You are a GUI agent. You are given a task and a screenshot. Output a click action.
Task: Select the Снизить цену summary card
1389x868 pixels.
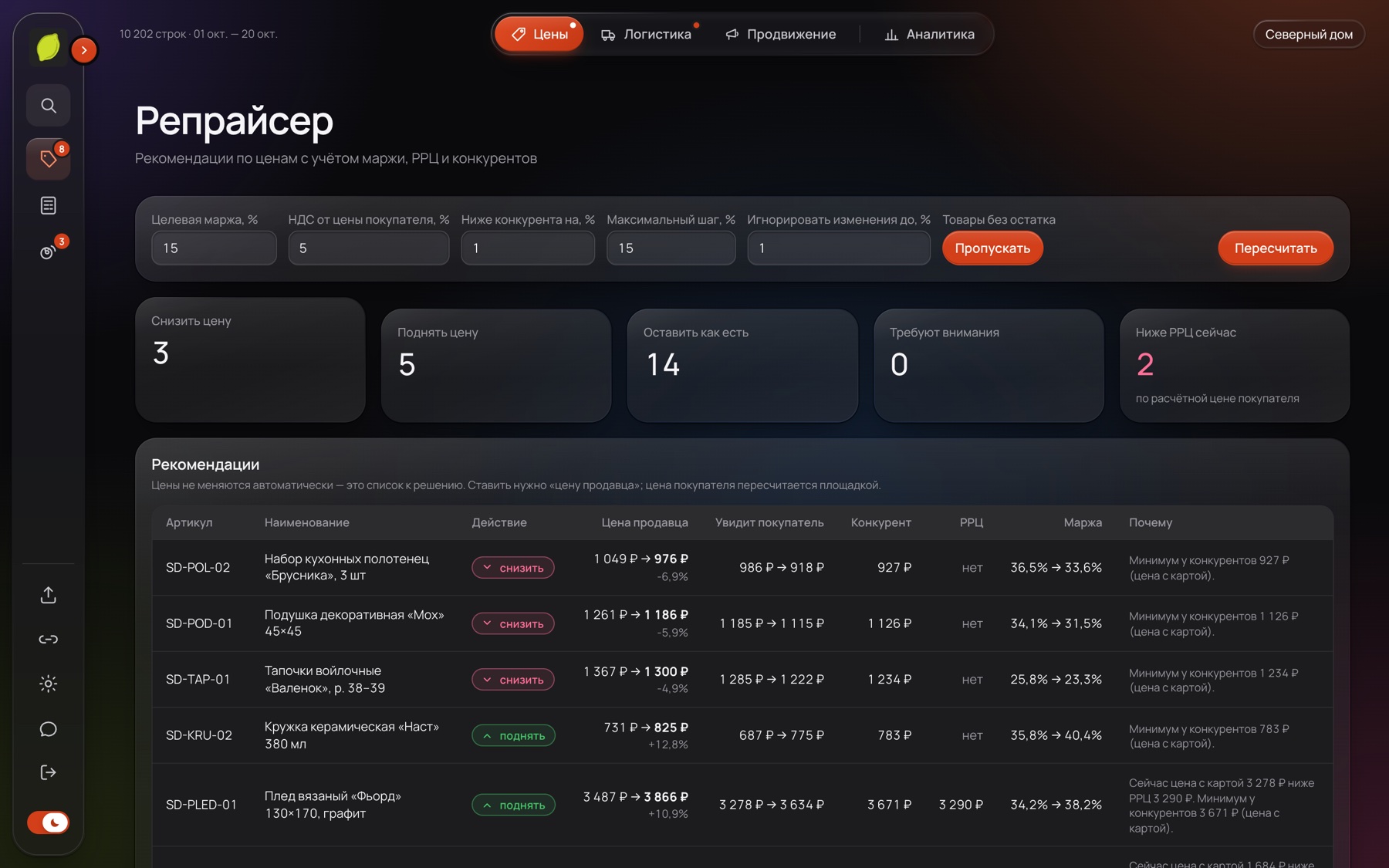coord(250,360)
